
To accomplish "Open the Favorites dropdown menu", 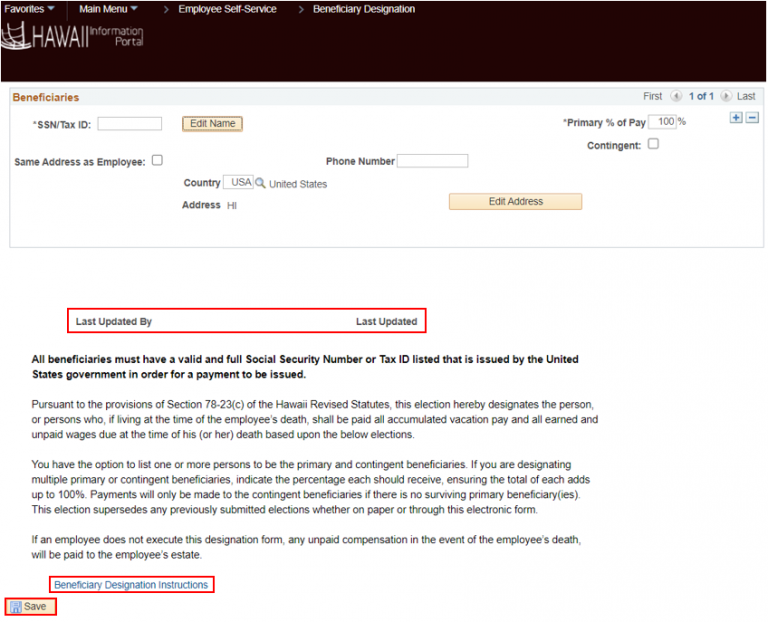I will point(29,9).
